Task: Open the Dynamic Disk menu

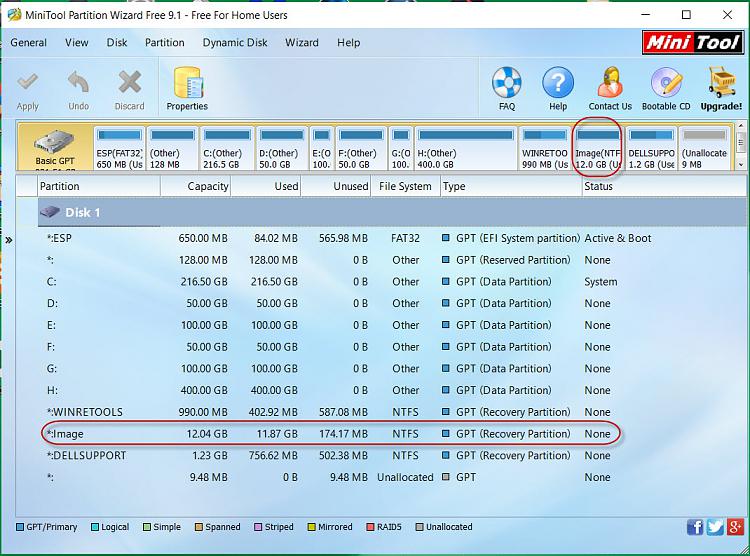Action: [x=235, y=43]
